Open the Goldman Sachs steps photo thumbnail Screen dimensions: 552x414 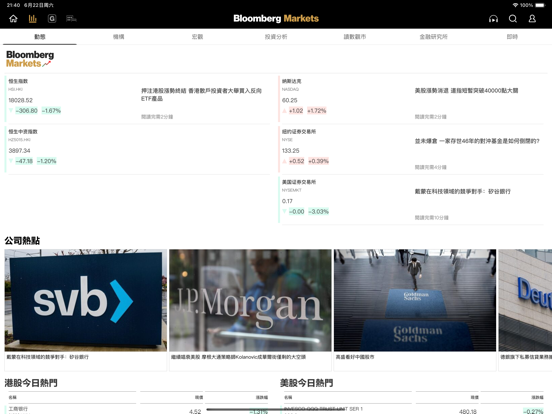coord(415,300)
